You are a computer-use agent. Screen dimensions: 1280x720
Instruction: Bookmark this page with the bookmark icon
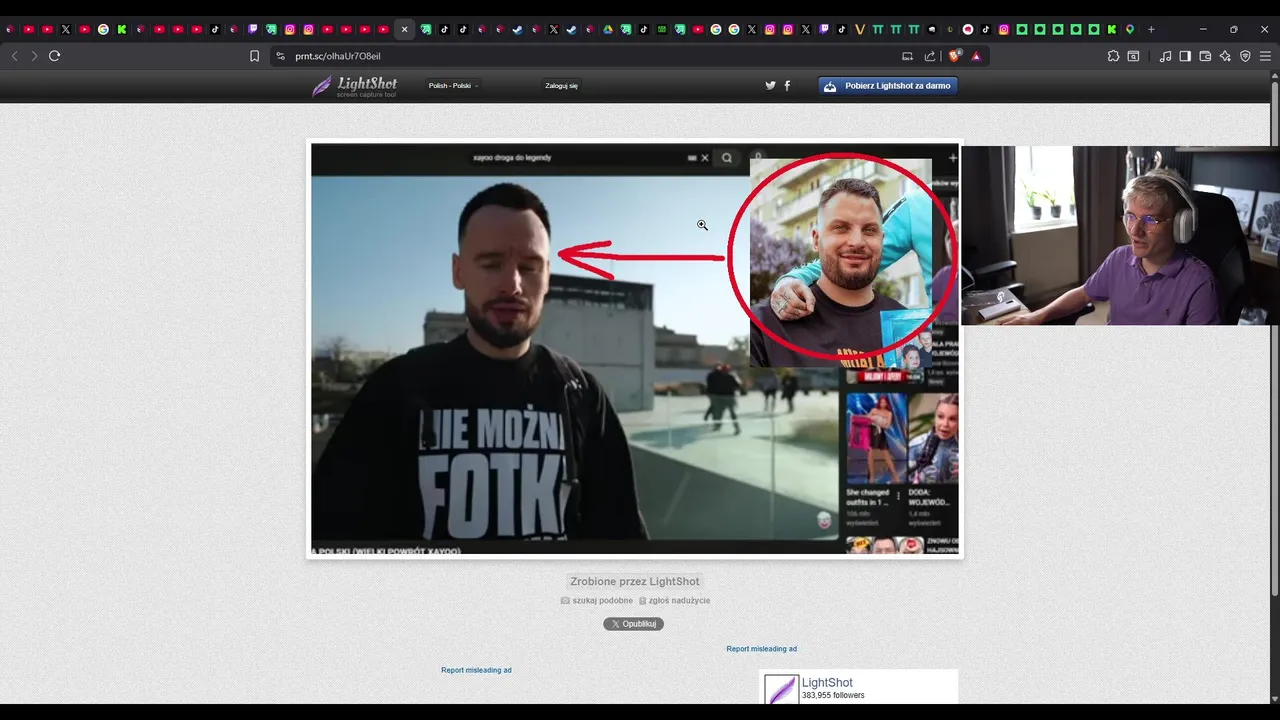coord(254,56)
